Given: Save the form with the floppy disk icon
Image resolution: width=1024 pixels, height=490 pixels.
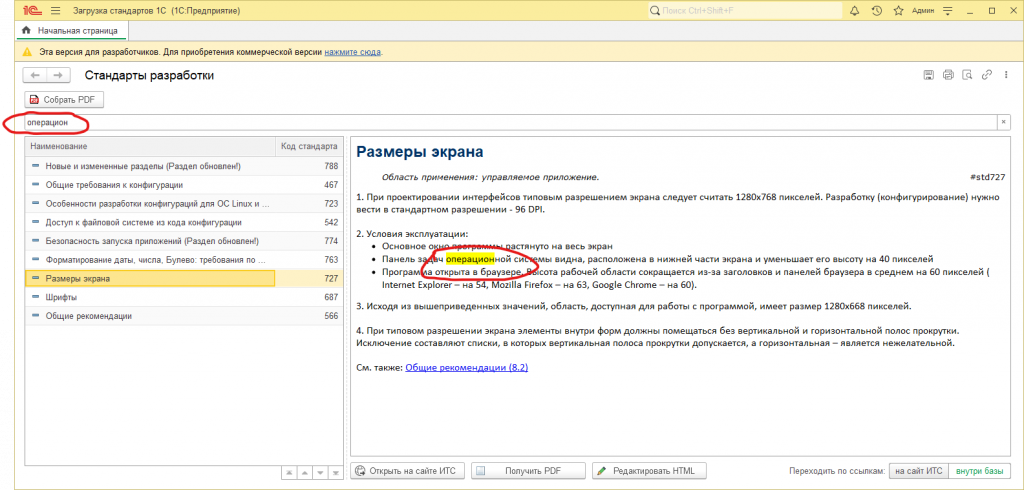Looking at the screenshot, I should (x=928, y=74).
